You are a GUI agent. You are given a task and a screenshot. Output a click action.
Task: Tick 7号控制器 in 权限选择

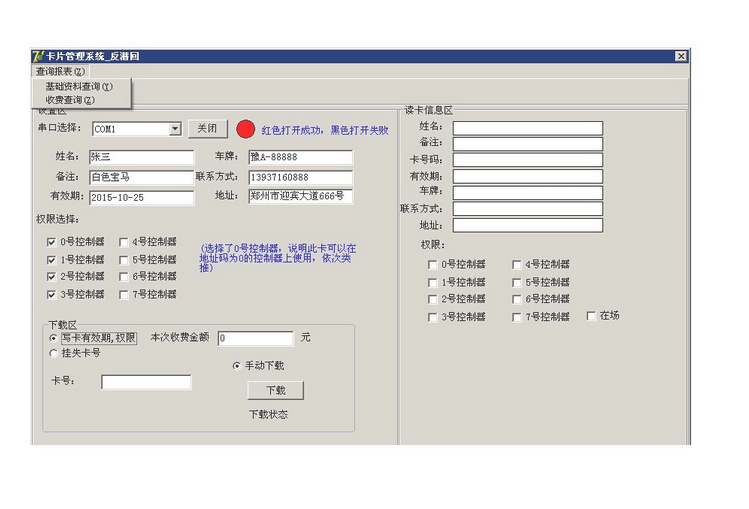(124, 295)
